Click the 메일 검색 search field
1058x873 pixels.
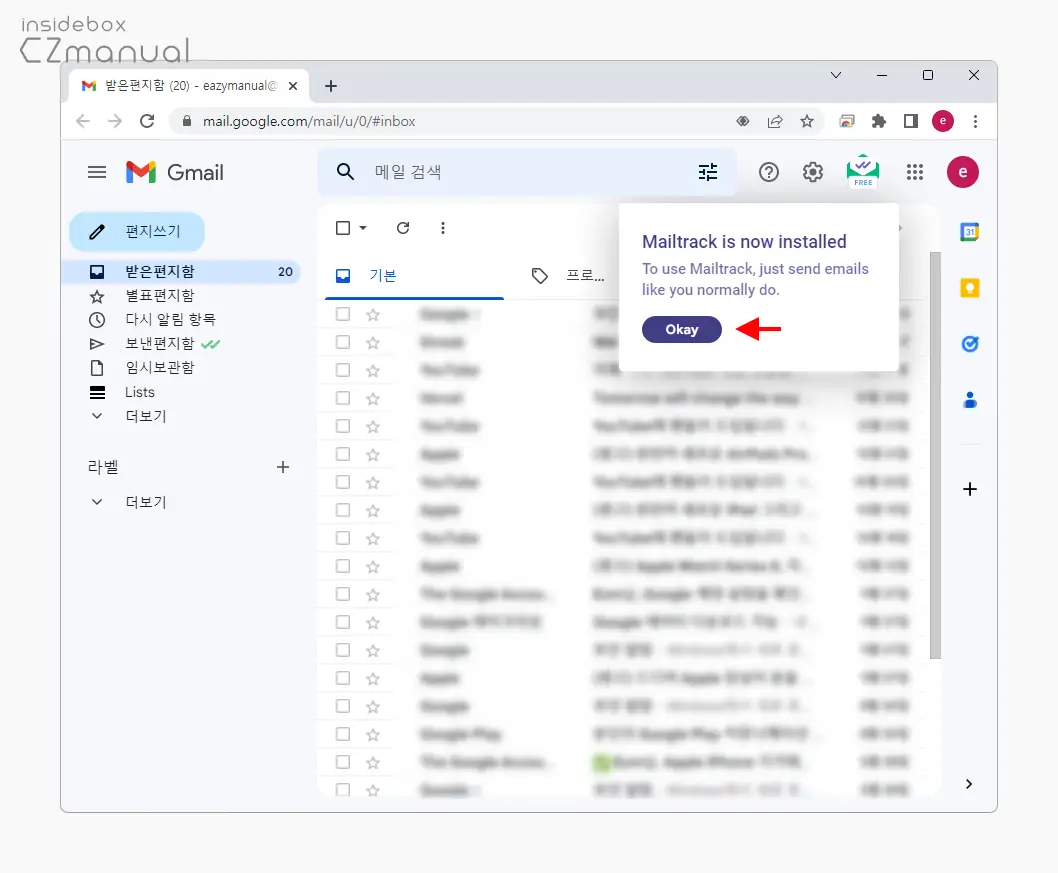[526, 172]
